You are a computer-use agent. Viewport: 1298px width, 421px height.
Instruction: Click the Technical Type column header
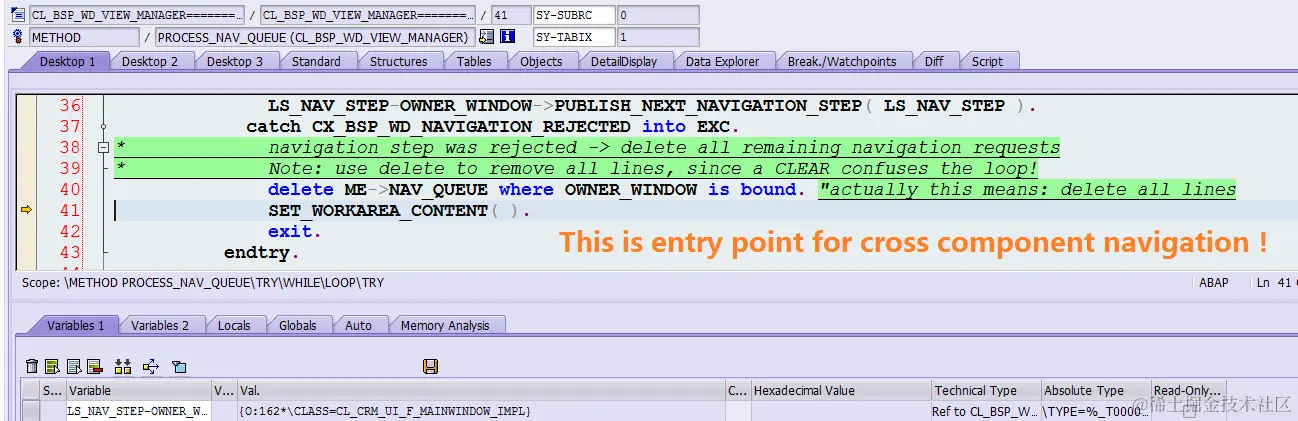(x=985, y=390)
